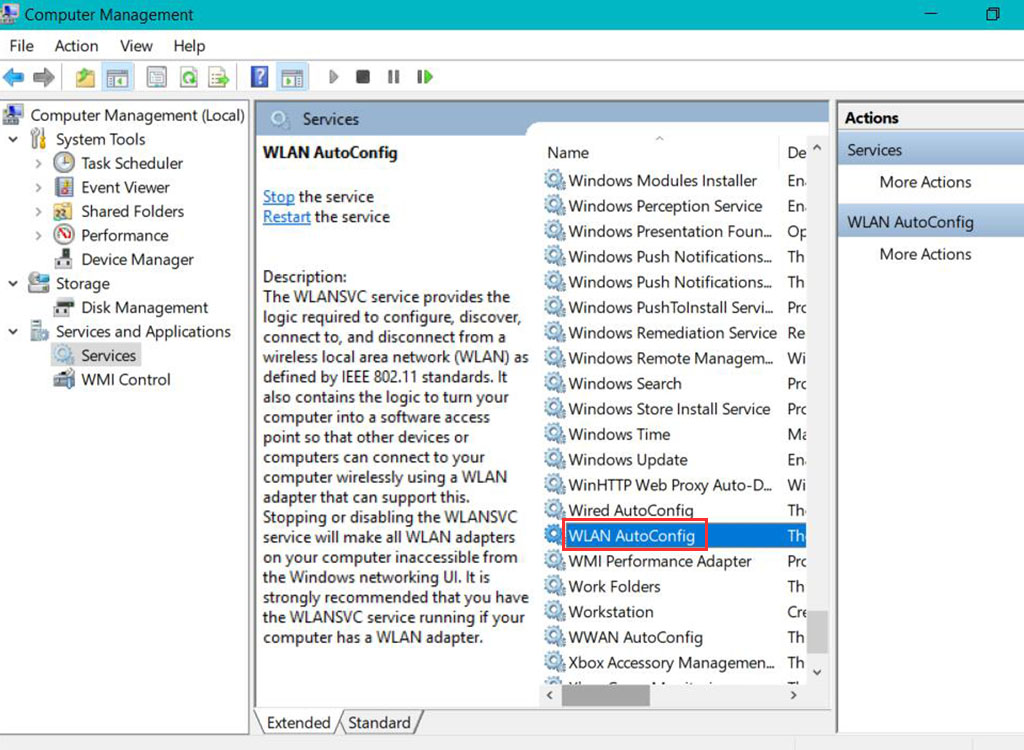
Task: Click the vertical scrollbar thumb
Action: coord(817,632)
